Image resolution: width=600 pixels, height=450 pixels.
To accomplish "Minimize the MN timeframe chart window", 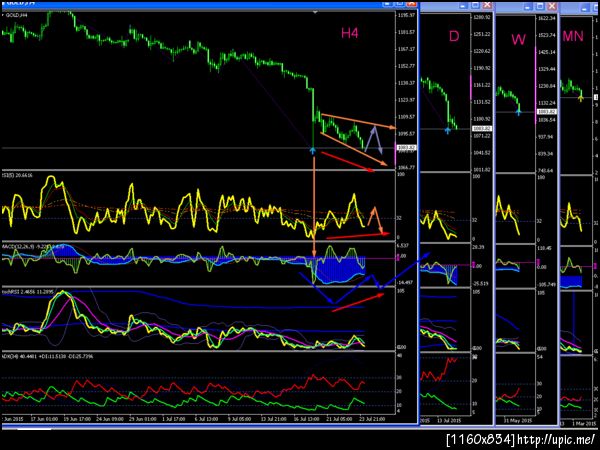I will coord(585,7).
